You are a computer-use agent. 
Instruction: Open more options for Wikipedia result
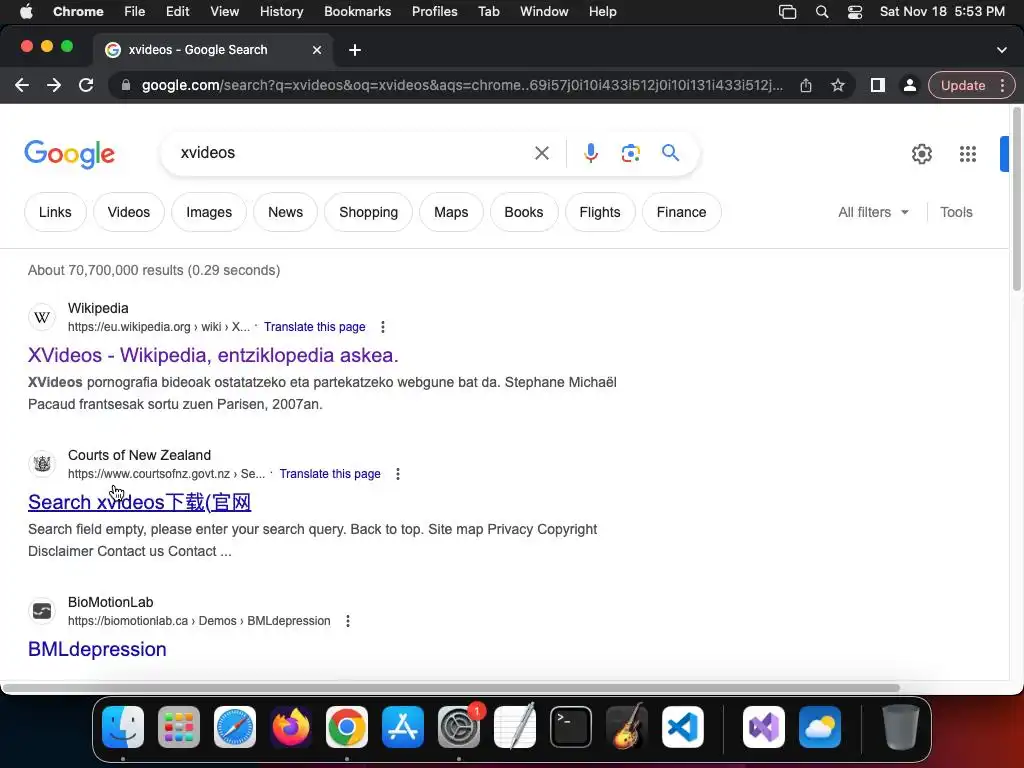383,327
